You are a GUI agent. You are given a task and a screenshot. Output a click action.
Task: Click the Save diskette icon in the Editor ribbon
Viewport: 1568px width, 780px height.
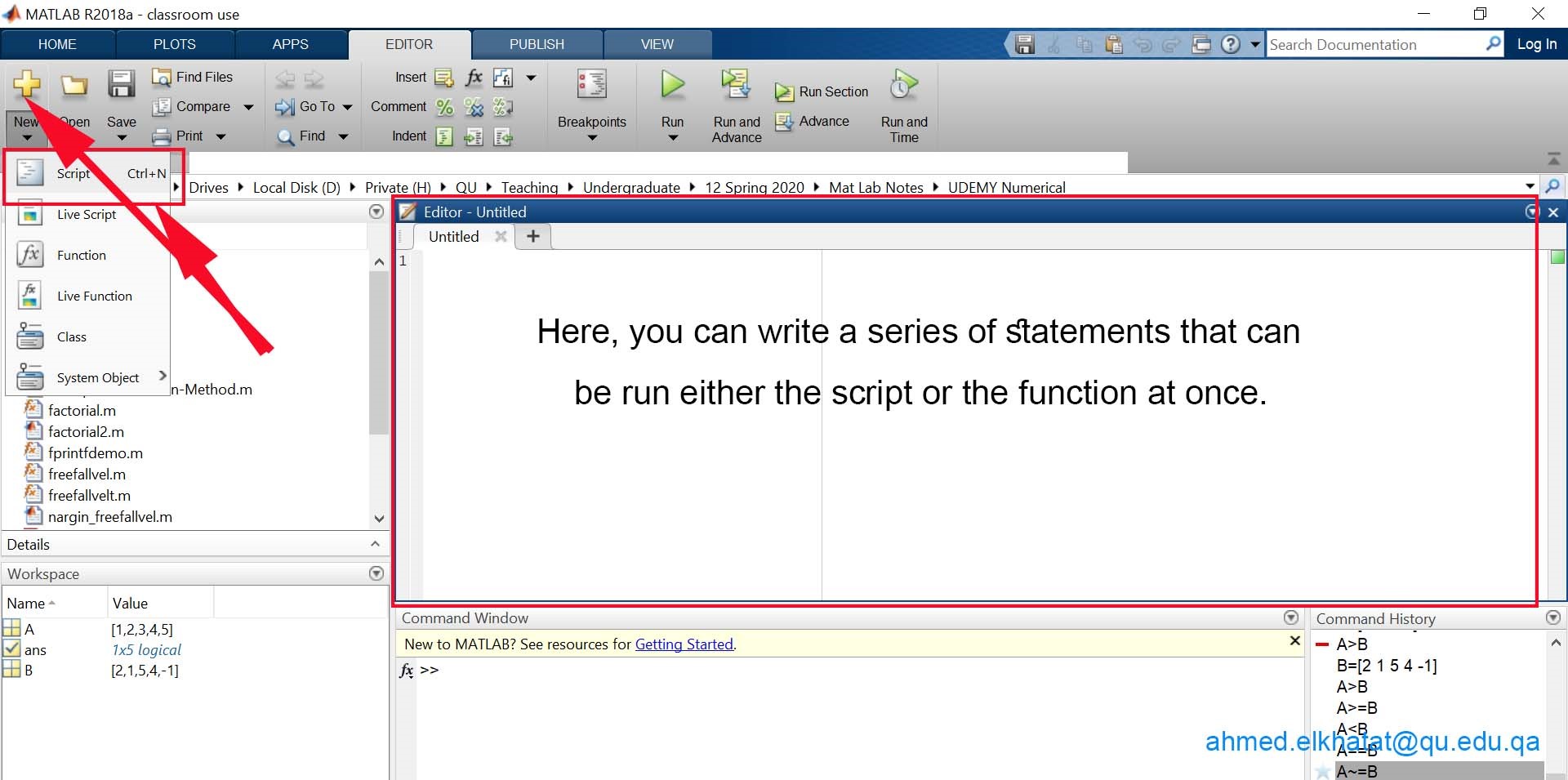coord(122,83)
